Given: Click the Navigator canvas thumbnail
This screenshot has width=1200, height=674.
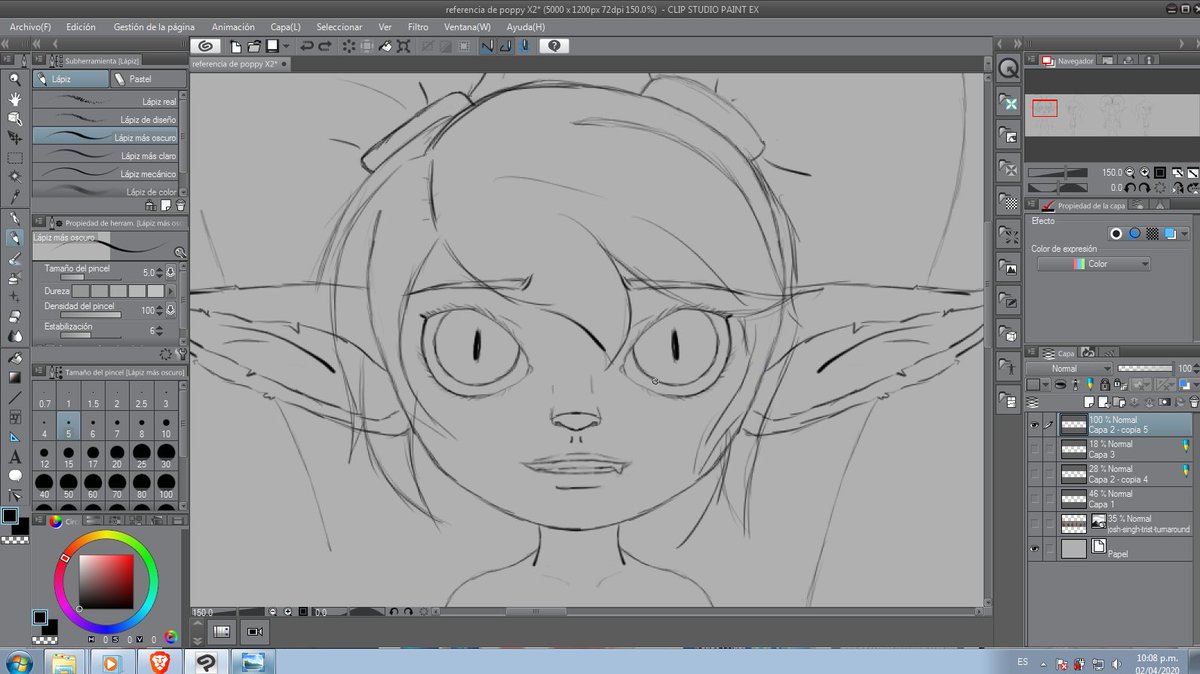Looking at the screenshot, I should [x=1110, y=115].
